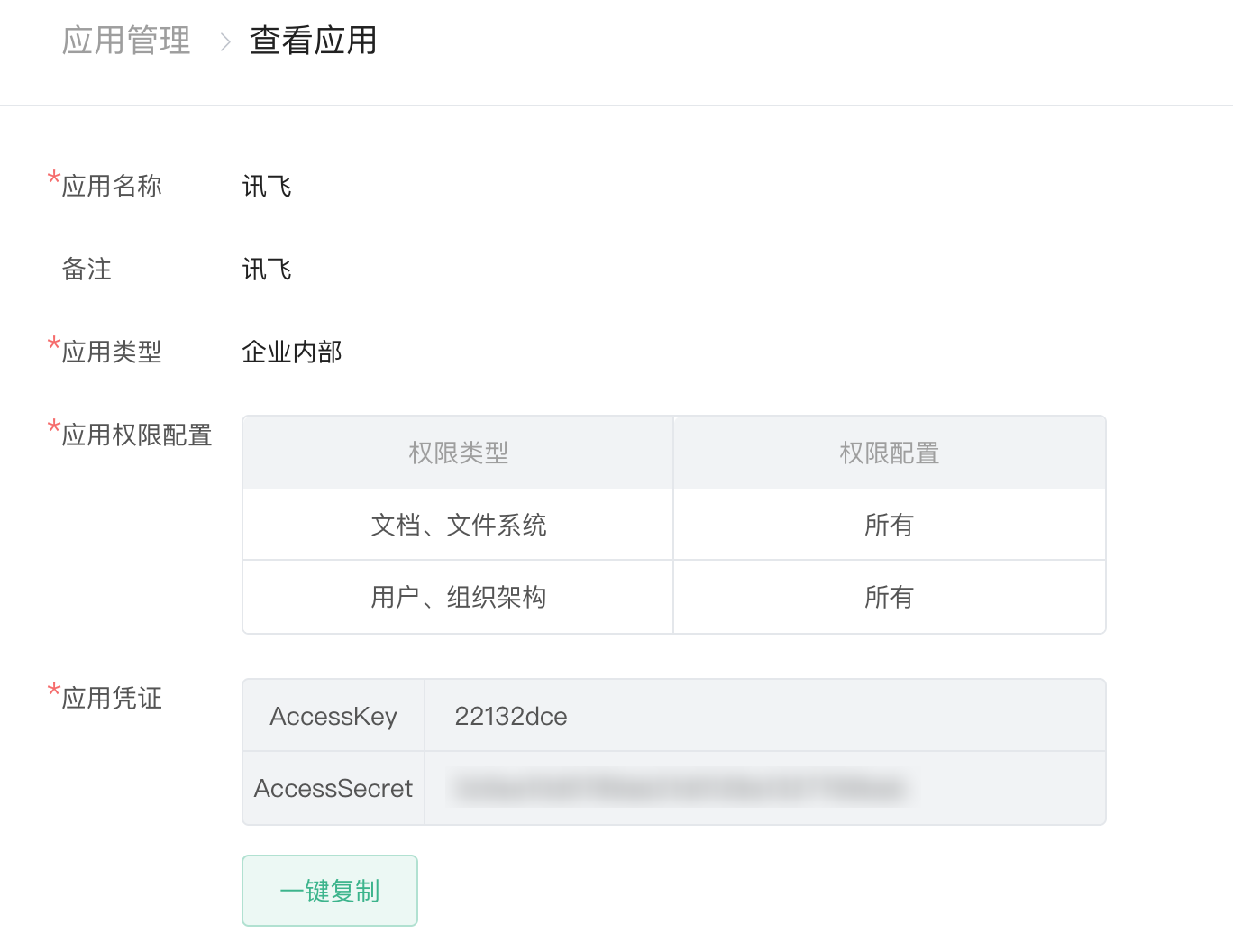Click the blurred AccessSecret value
The height and width of the screenshot is (952, 1233).
[x=680, y=789]
